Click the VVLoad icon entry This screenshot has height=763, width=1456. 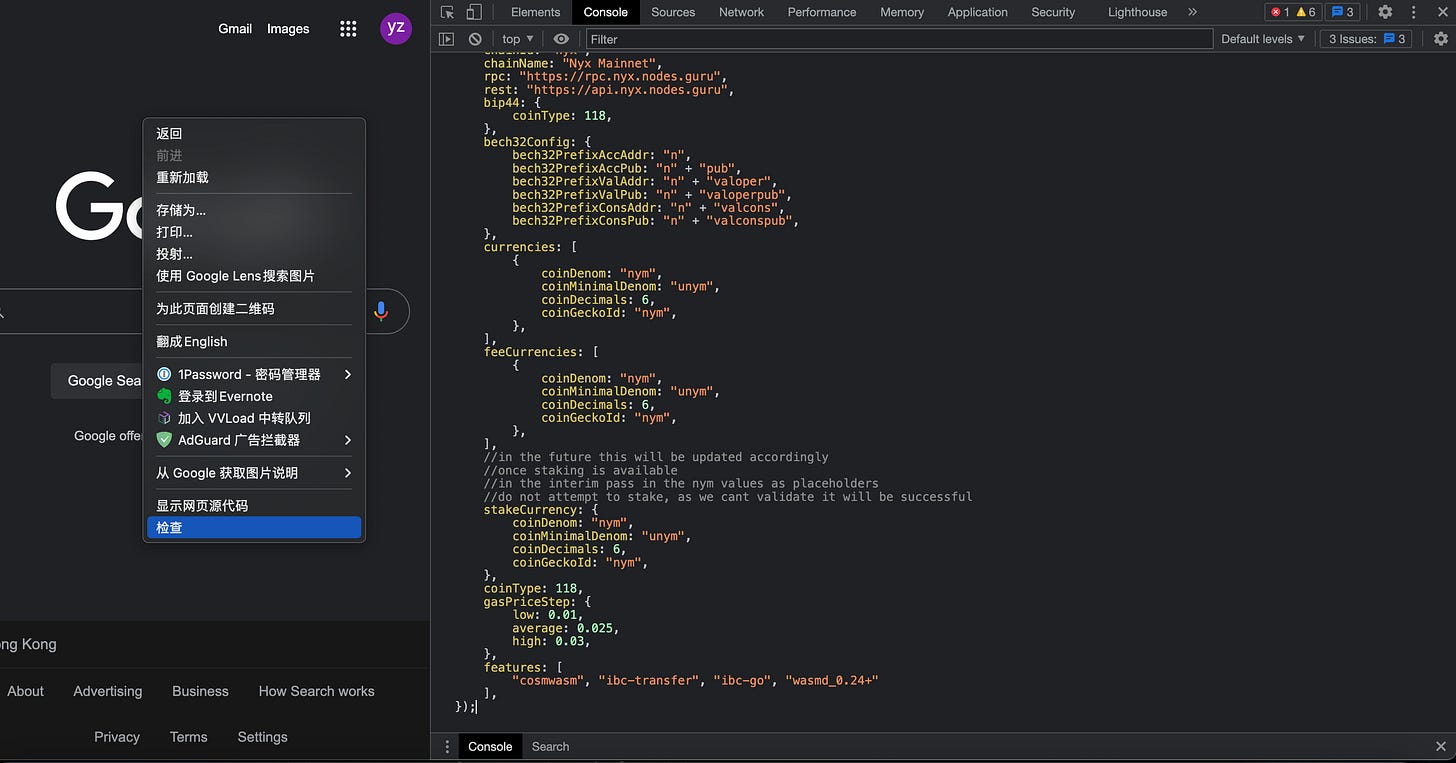[164, 418]
